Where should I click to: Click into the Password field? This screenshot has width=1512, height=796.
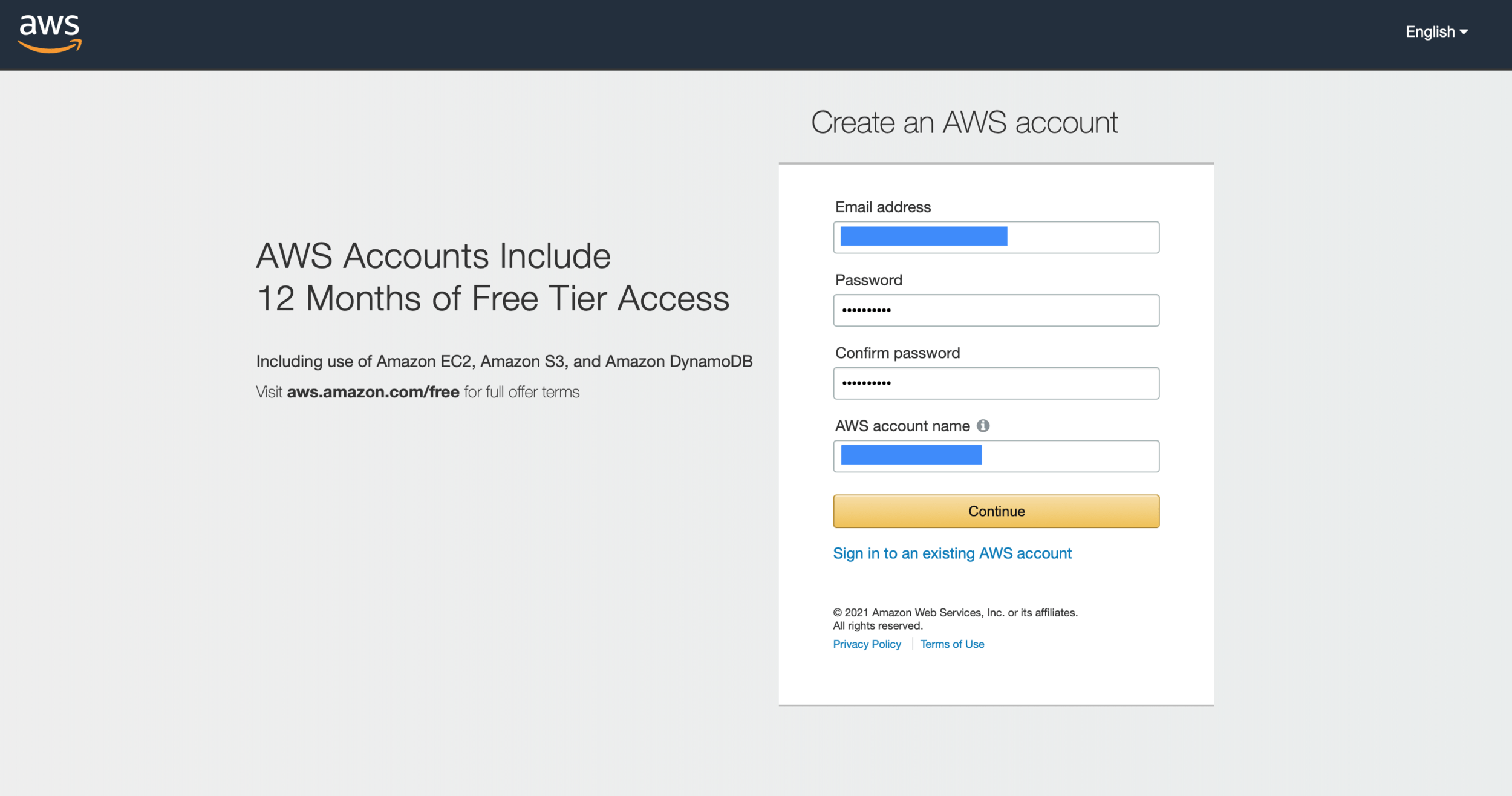click(996, 310)
